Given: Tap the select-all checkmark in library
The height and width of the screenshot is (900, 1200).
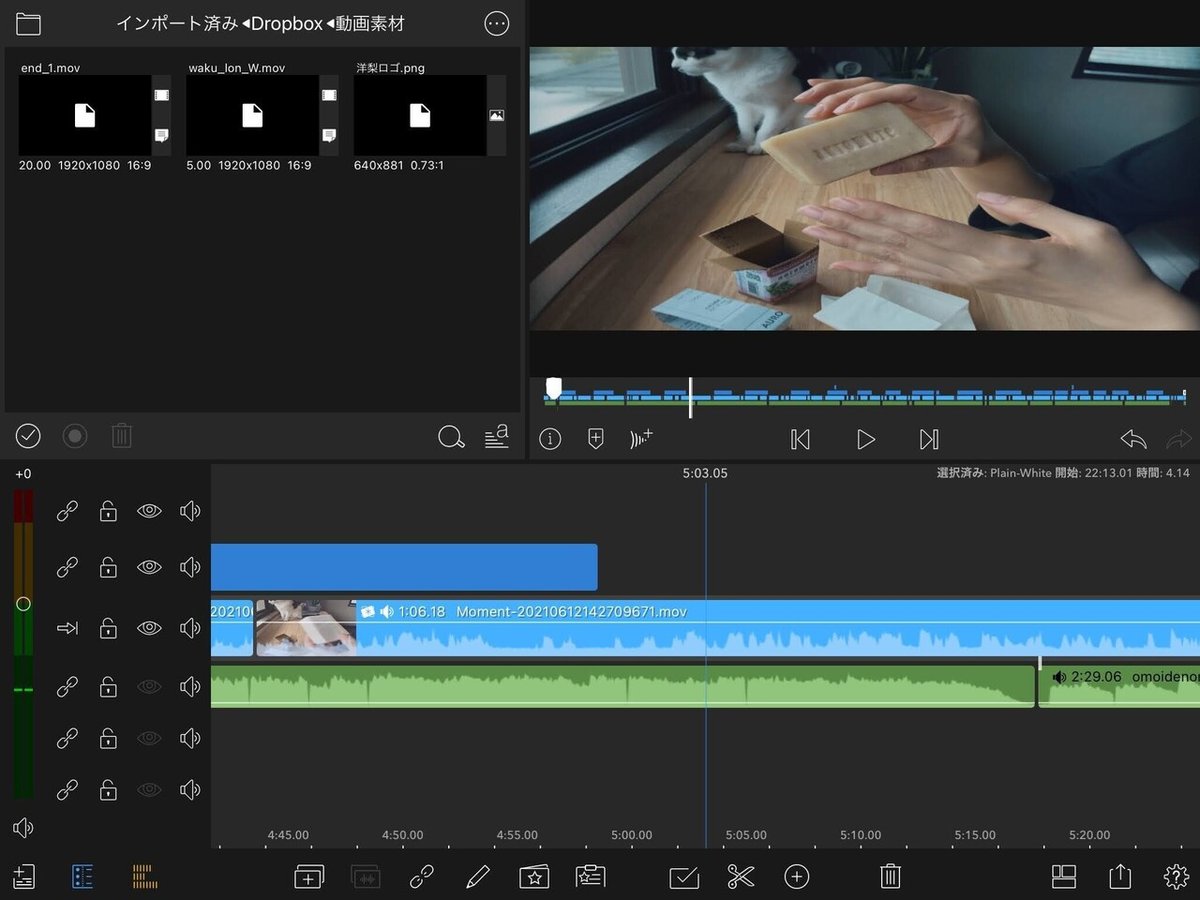Looking at the screenshot, I should point(28,436).
